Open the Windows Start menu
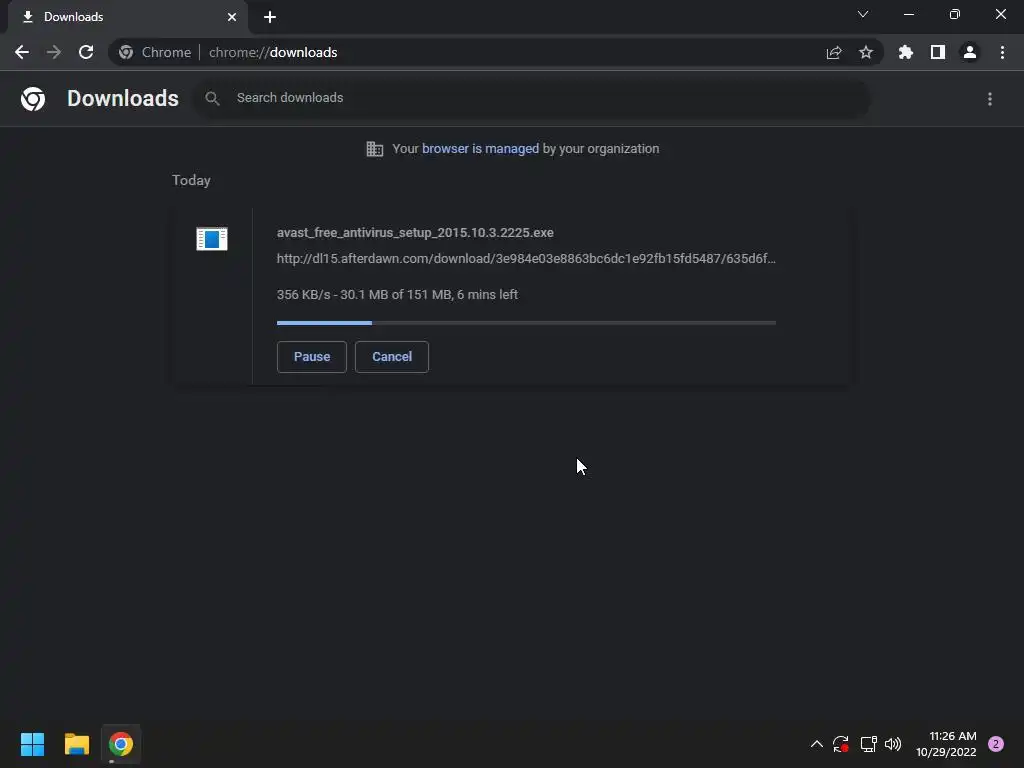The width and height of the screenshot is (1024, 768). point(32,744)
